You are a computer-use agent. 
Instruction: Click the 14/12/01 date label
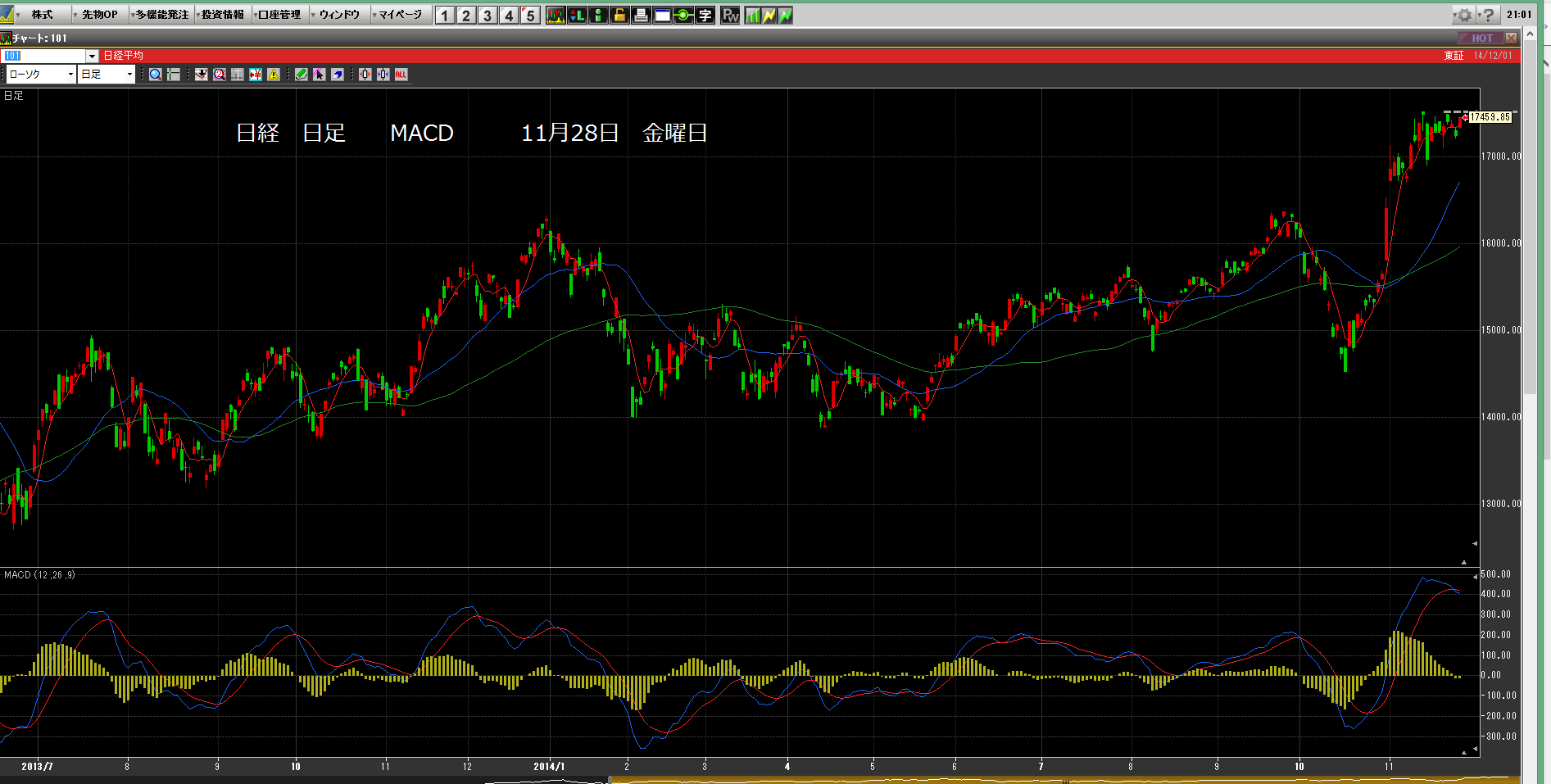(x=1493, y=56)
